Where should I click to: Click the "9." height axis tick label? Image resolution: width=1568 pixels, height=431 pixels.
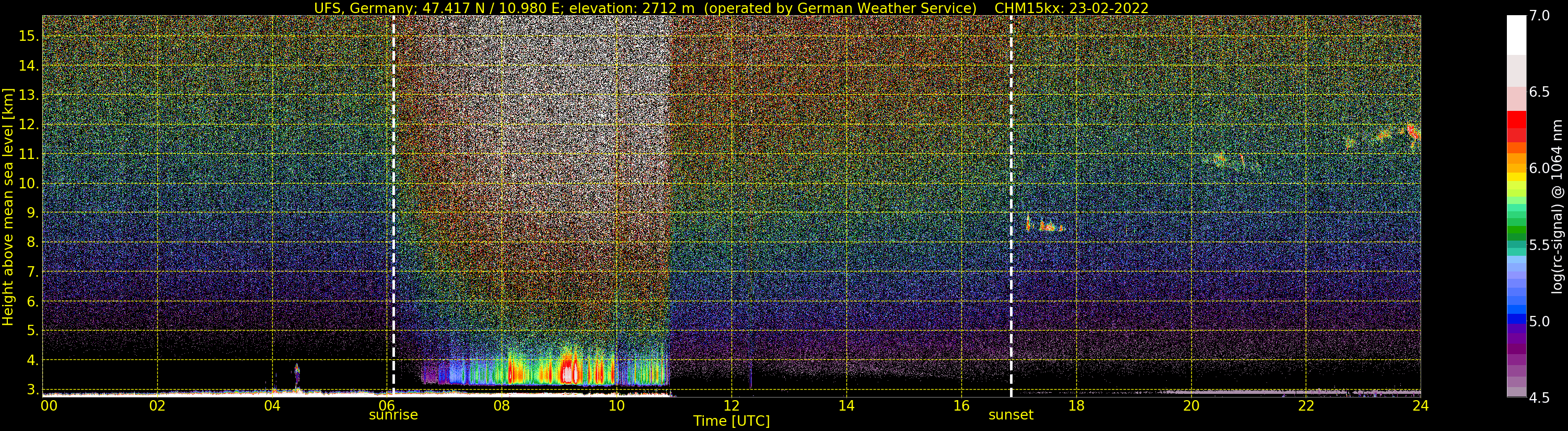33,213
